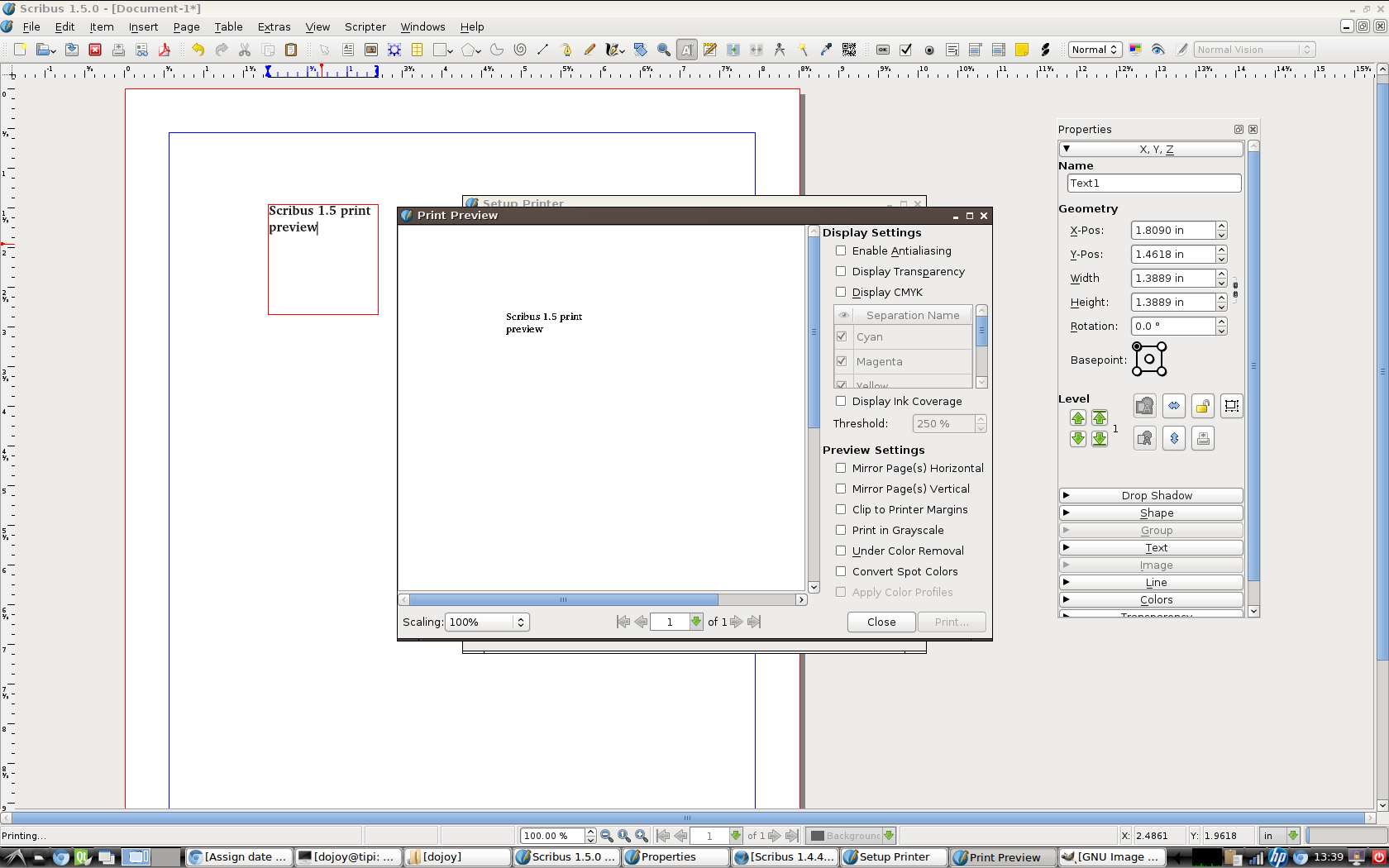1389x868 pixels.
Task: Select the Eye Dropper tool
Action: pyautogui.click(x=826, y=50)
